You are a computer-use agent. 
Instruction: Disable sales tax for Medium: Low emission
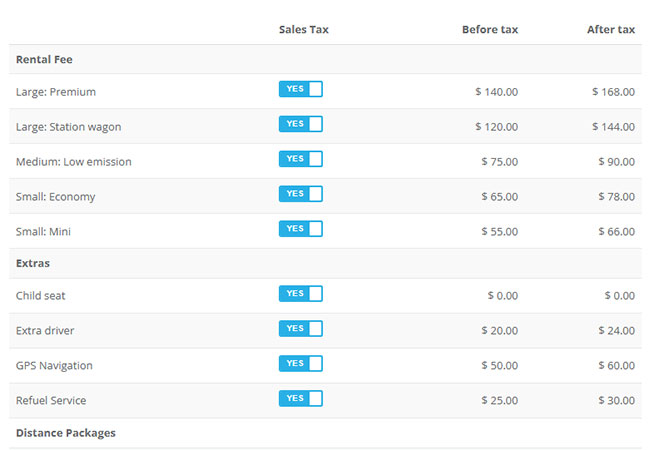coord(301,159)
